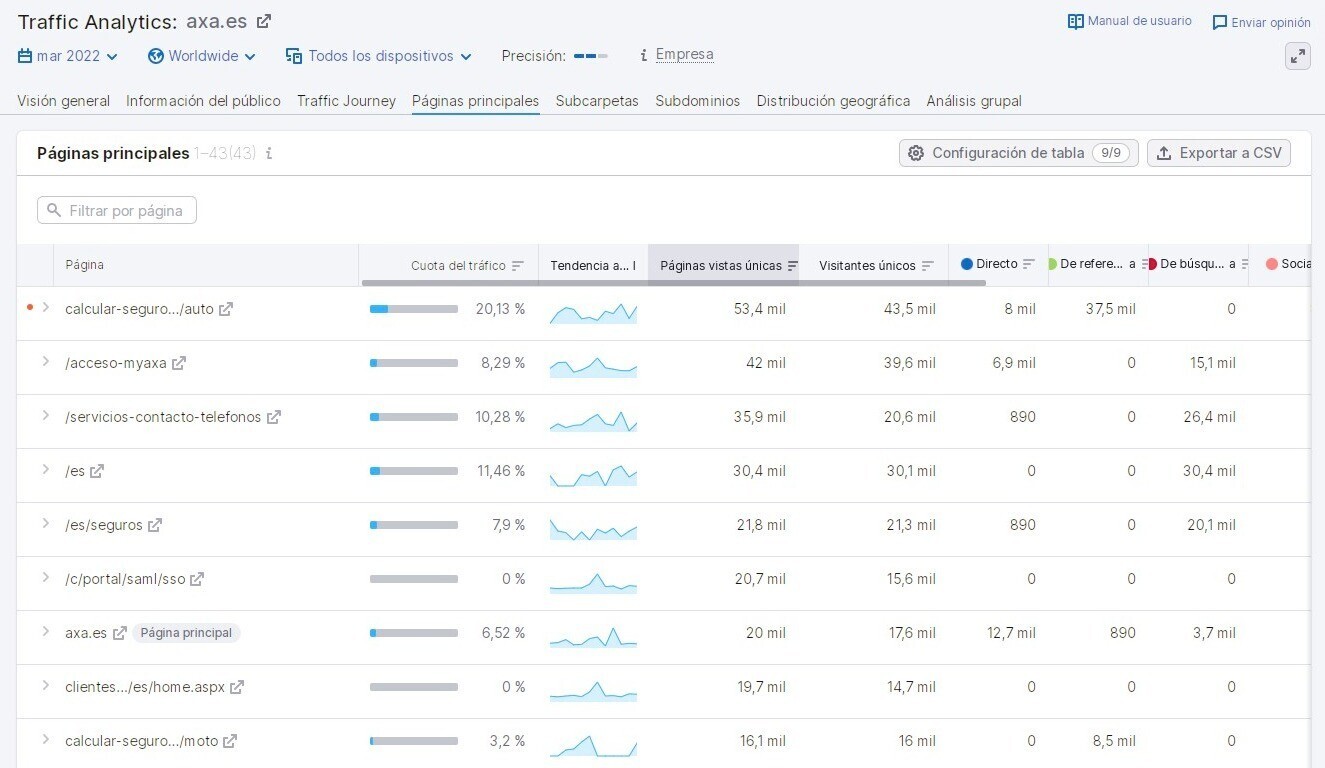Open Análisis grupal tab
This screenshot has width=1325, height=768.
point(974,101)
